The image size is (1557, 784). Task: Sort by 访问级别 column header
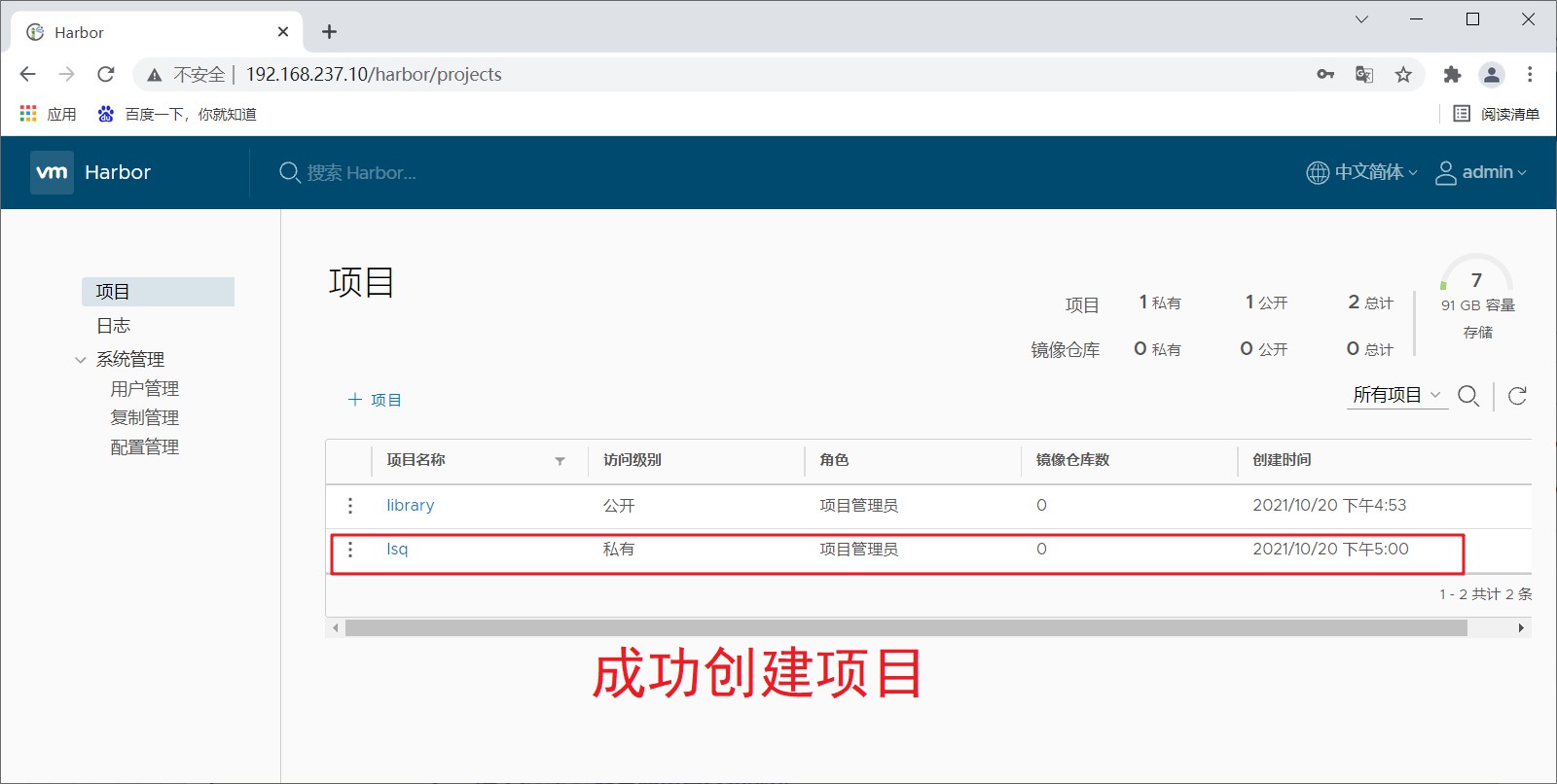633,460
